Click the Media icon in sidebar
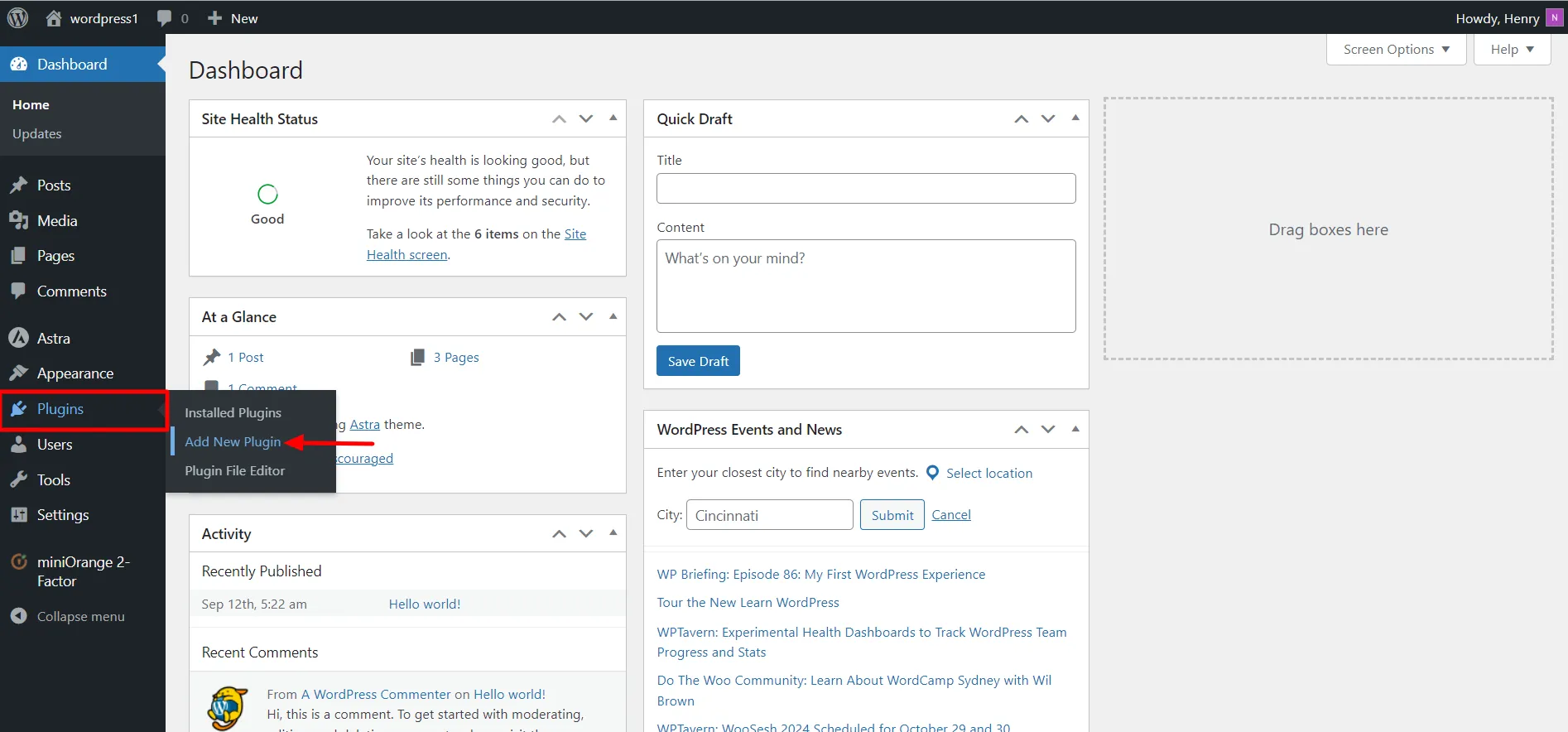Viewport: 1568px width, 732px height. tap(18, 220)
